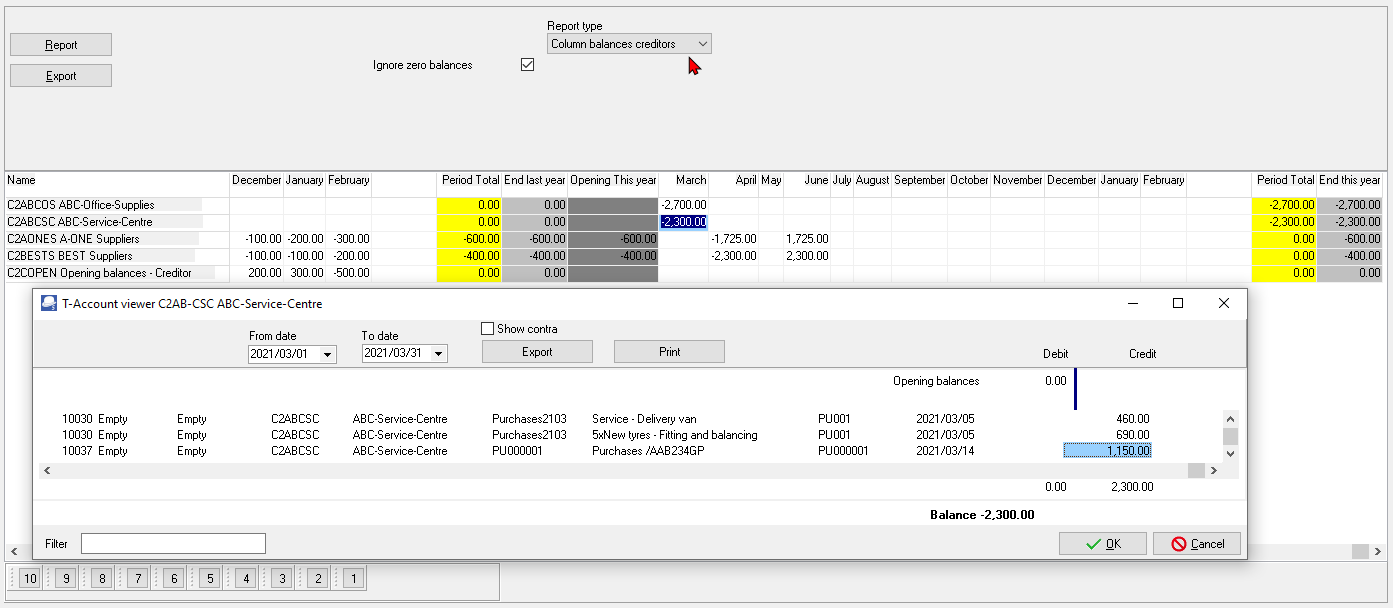
Task: Enable the Show contra checkbox
Action: (x=488, y=329)
